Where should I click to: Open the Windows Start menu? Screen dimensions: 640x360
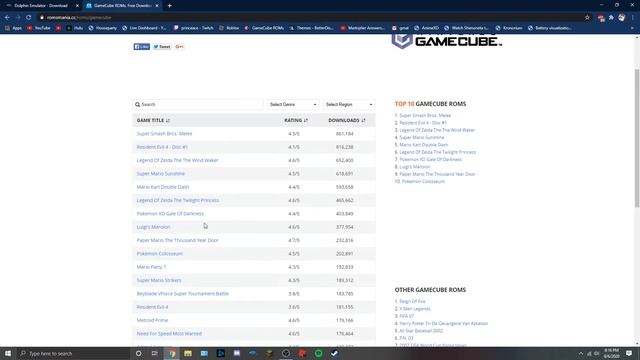coord(8,353)
